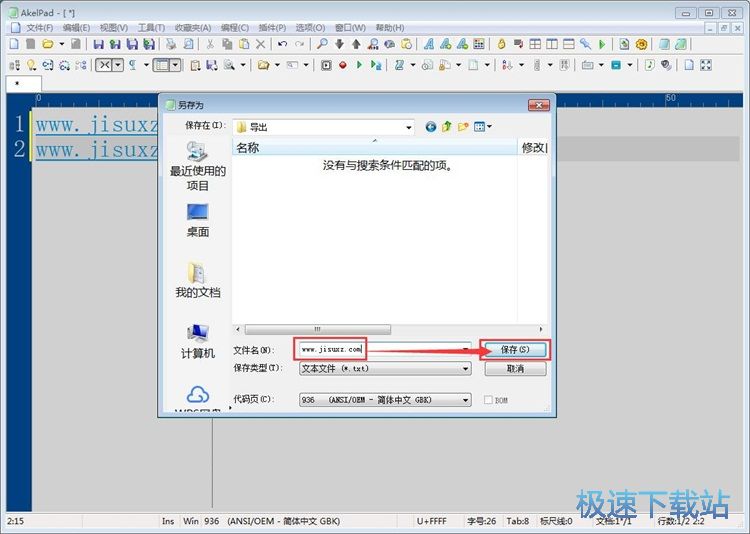Expand arrow beside the pilcrow icon

tap(146, 65)
